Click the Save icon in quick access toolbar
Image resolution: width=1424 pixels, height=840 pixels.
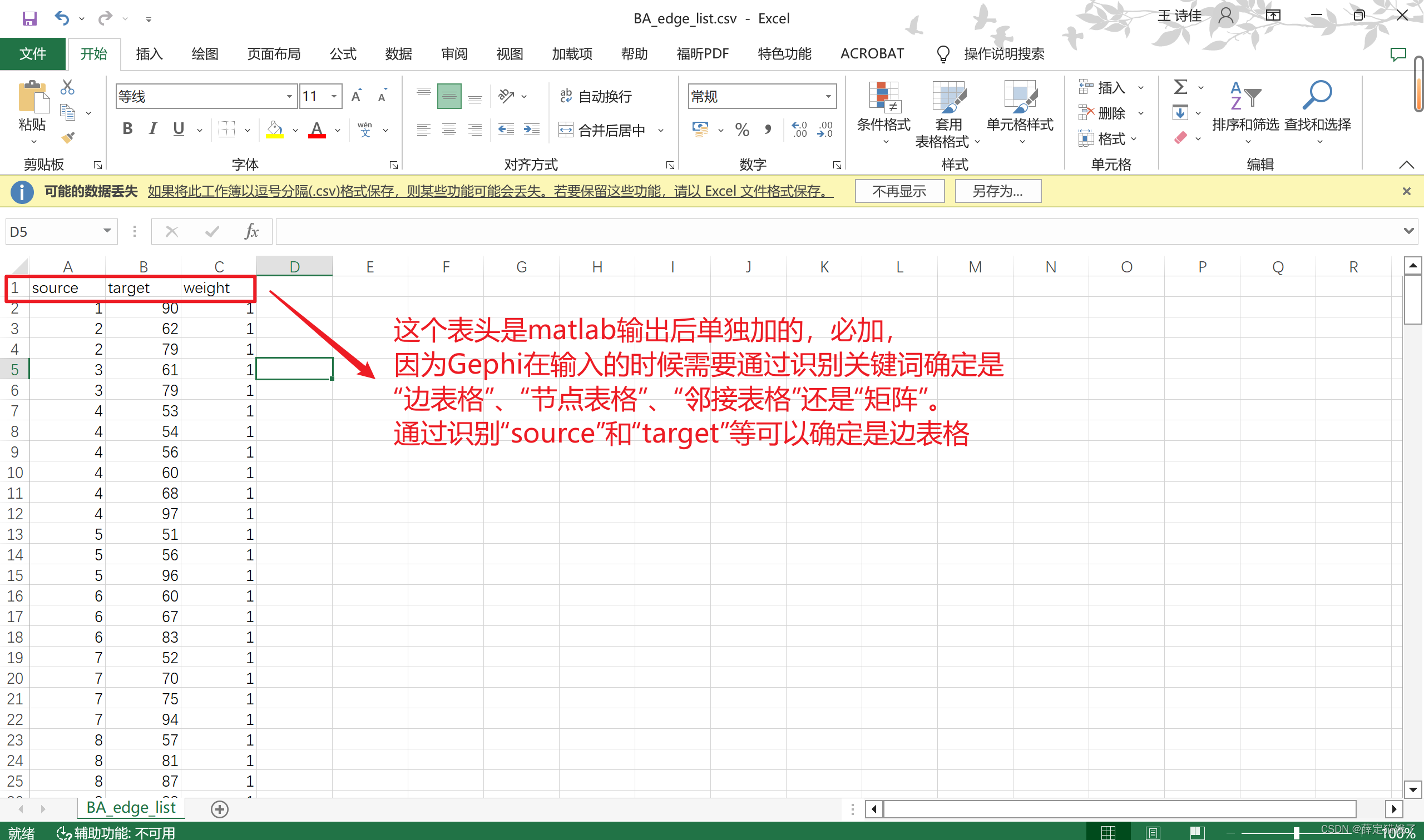click(28, 18)
